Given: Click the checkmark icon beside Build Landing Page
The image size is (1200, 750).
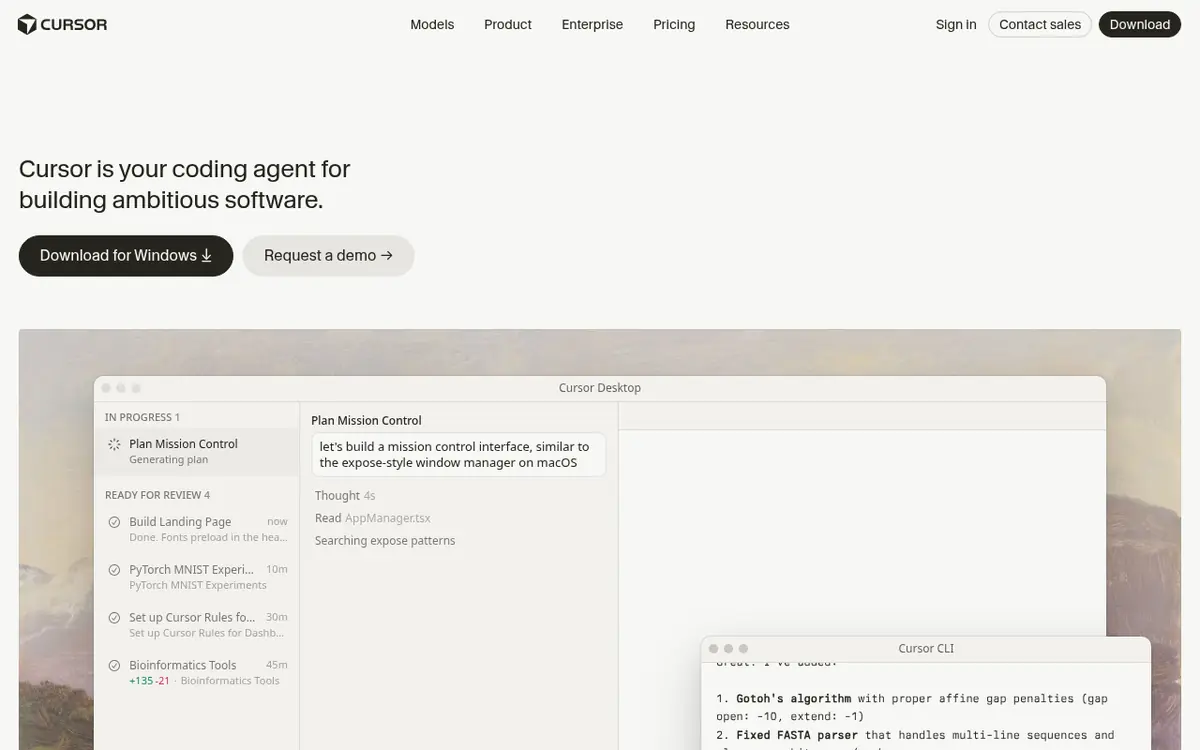Looking at the screenshot, I should [114, 522].
